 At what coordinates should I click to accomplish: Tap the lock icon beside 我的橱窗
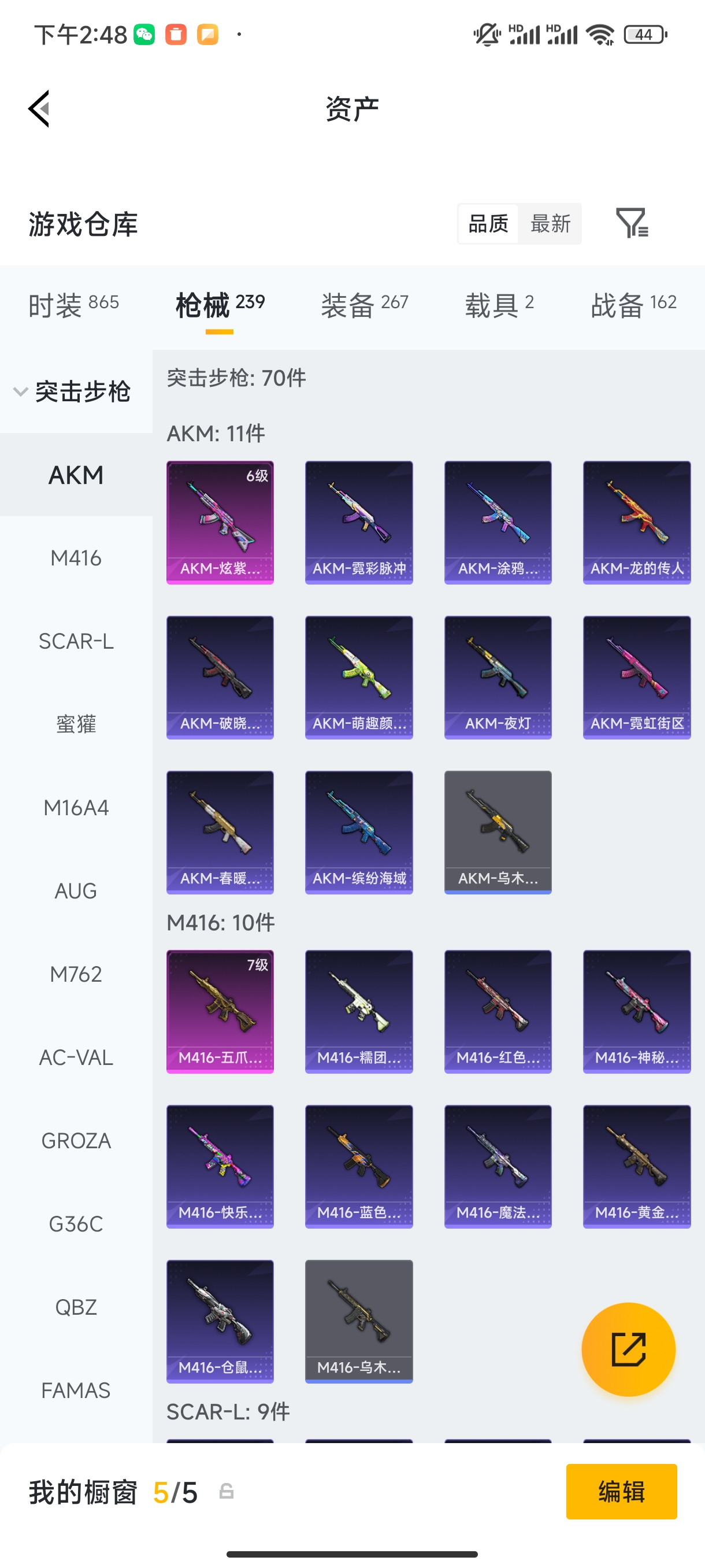(227, 1491)
